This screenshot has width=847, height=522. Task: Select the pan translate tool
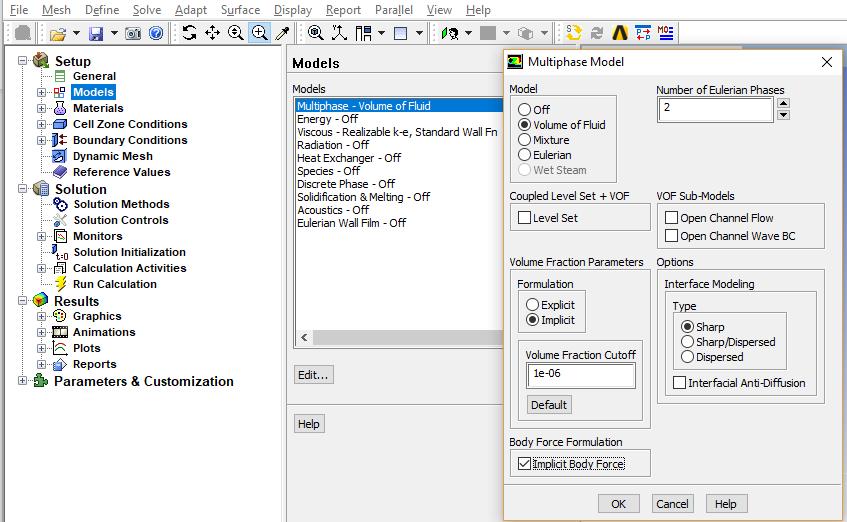coord(212,34)
